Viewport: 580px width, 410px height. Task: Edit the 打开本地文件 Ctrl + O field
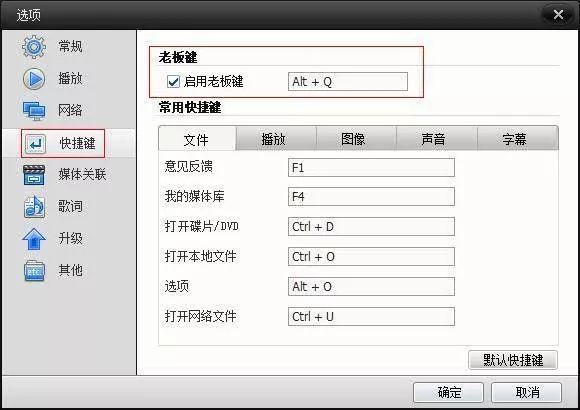[x=371, y=256]
